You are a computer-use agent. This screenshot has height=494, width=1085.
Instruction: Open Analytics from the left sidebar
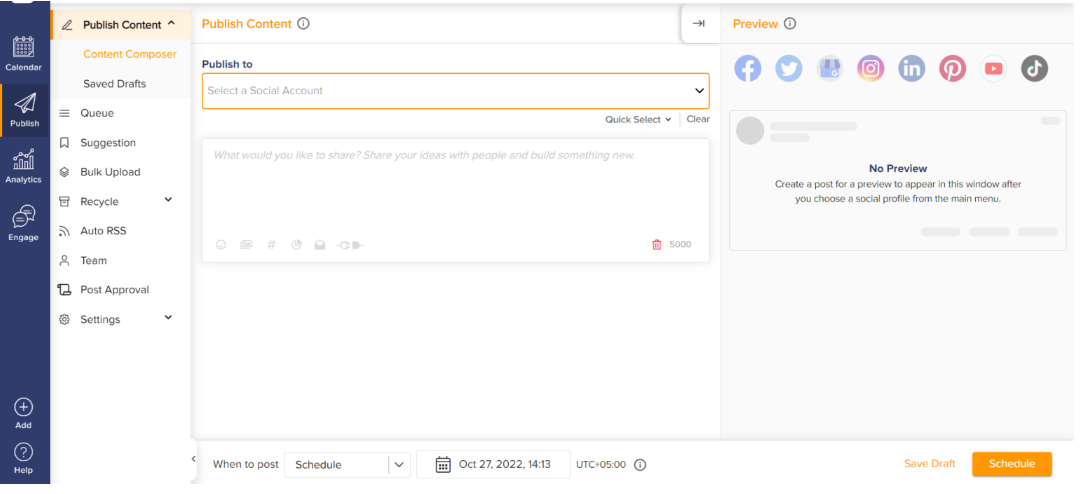pyautogui.click(x=24, y=165)
